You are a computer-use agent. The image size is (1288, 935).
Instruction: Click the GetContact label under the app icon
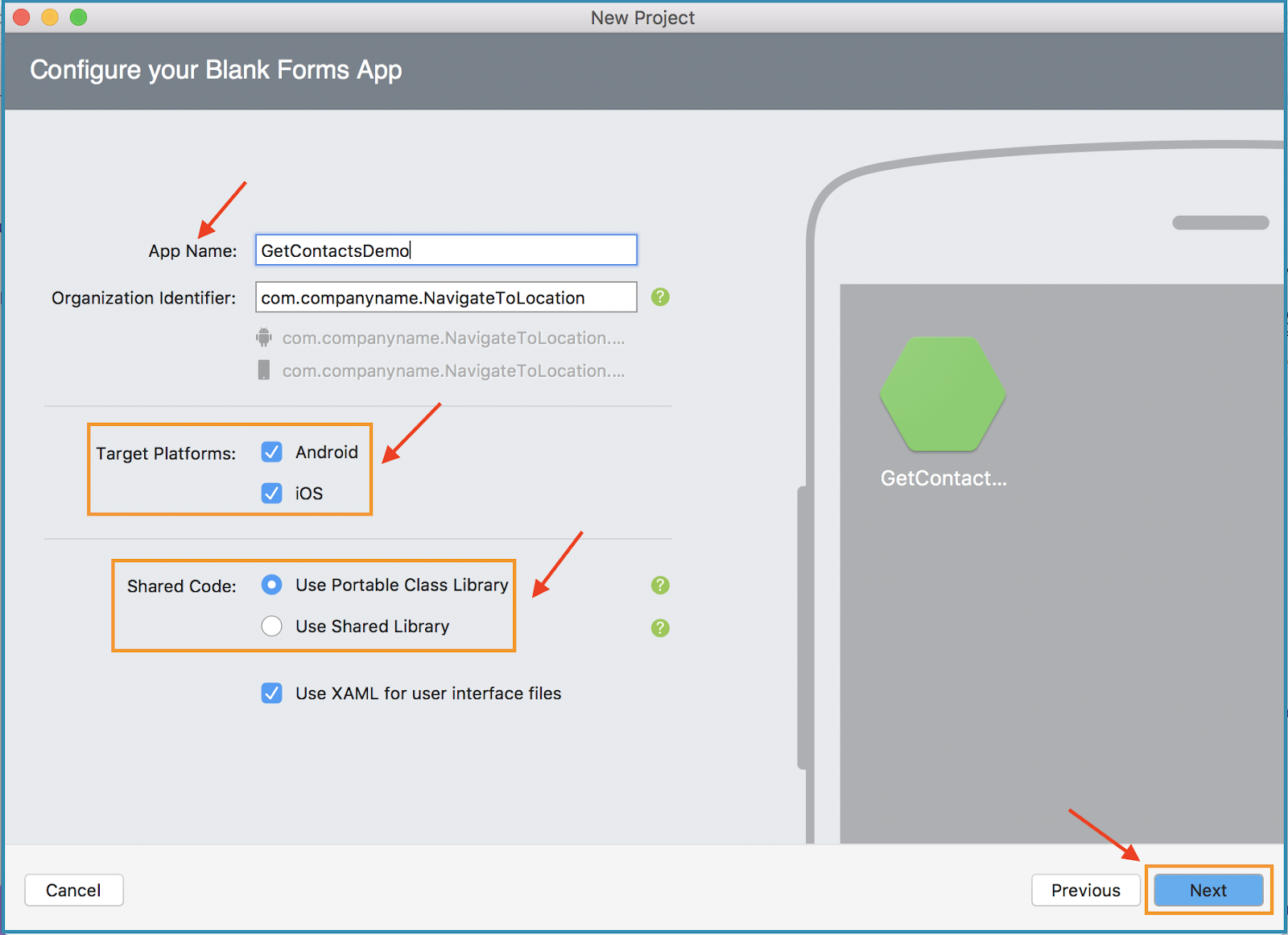pos(943,478)
